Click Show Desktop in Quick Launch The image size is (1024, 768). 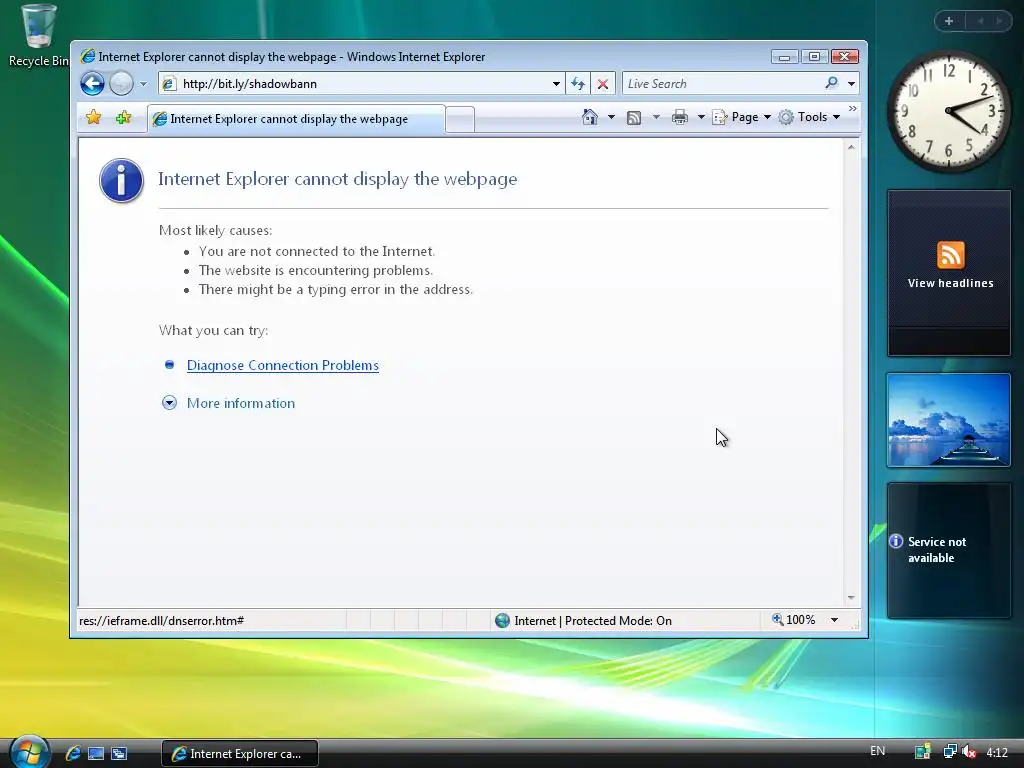[x=96, y=753]
